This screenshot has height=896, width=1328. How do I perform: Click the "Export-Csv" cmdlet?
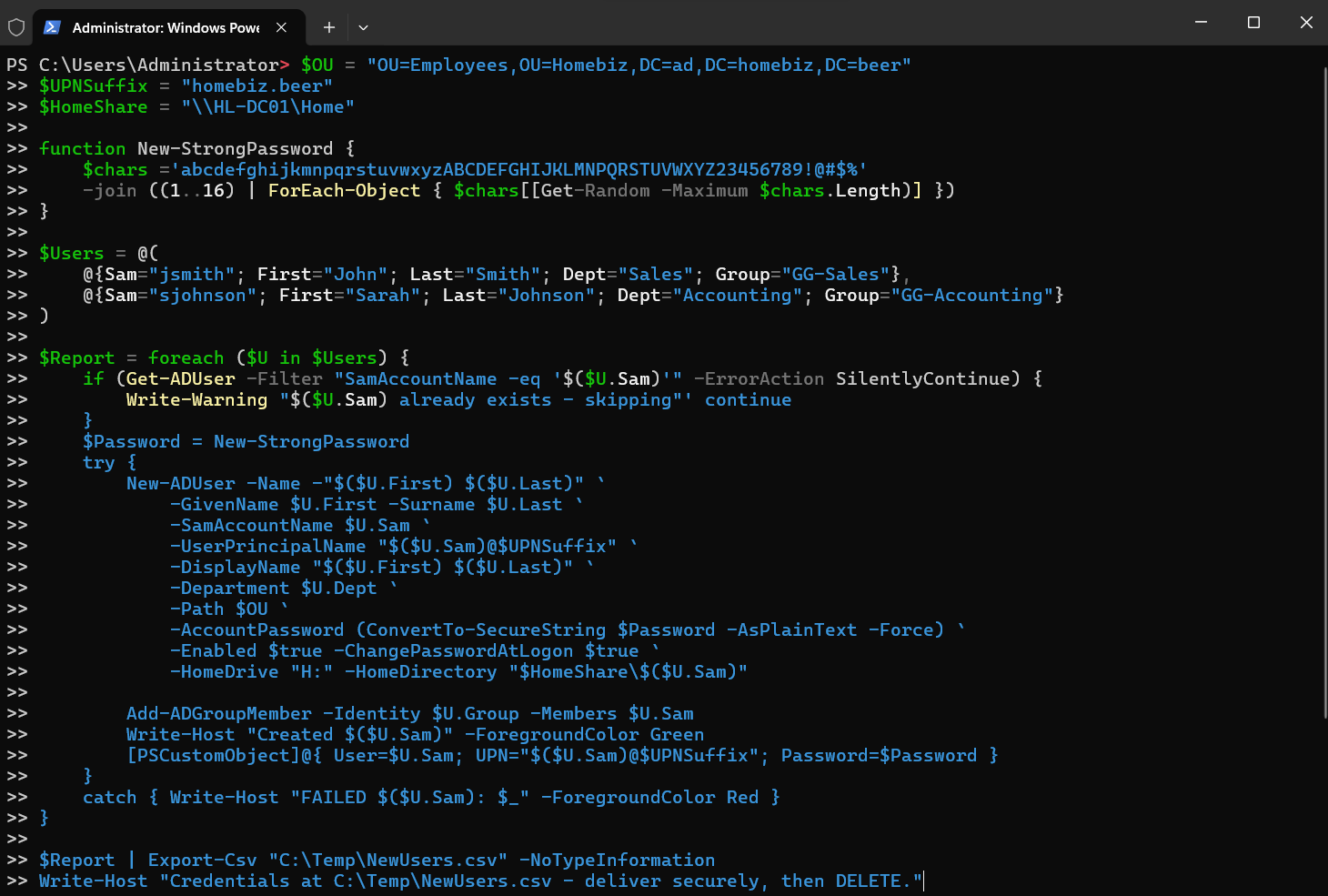203,860
